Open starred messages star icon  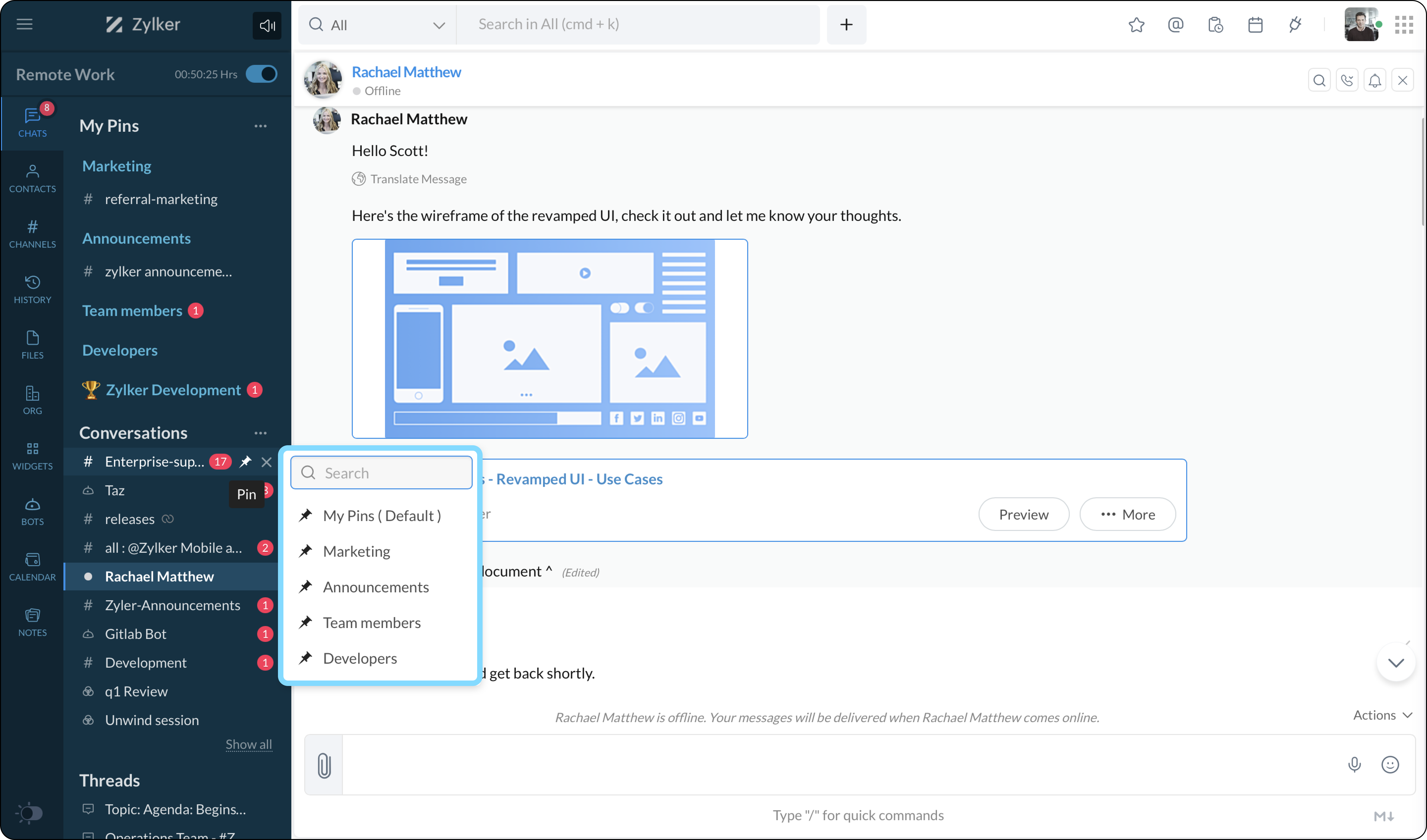click(x=1136, y=24)
